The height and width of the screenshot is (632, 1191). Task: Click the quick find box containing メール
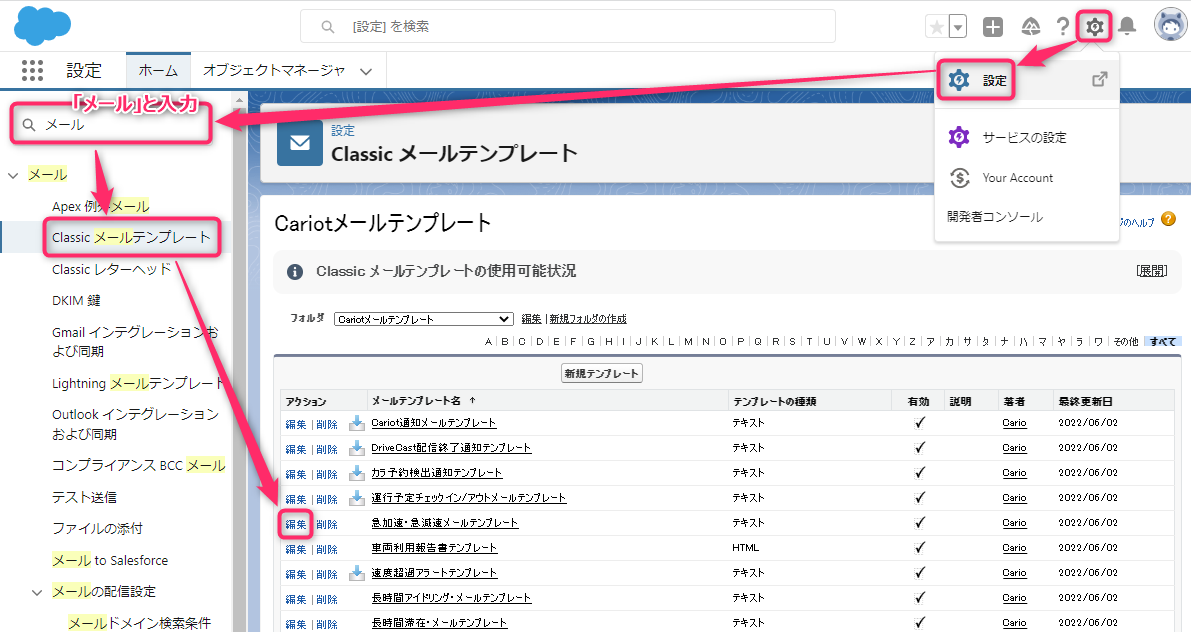[111, 125]
